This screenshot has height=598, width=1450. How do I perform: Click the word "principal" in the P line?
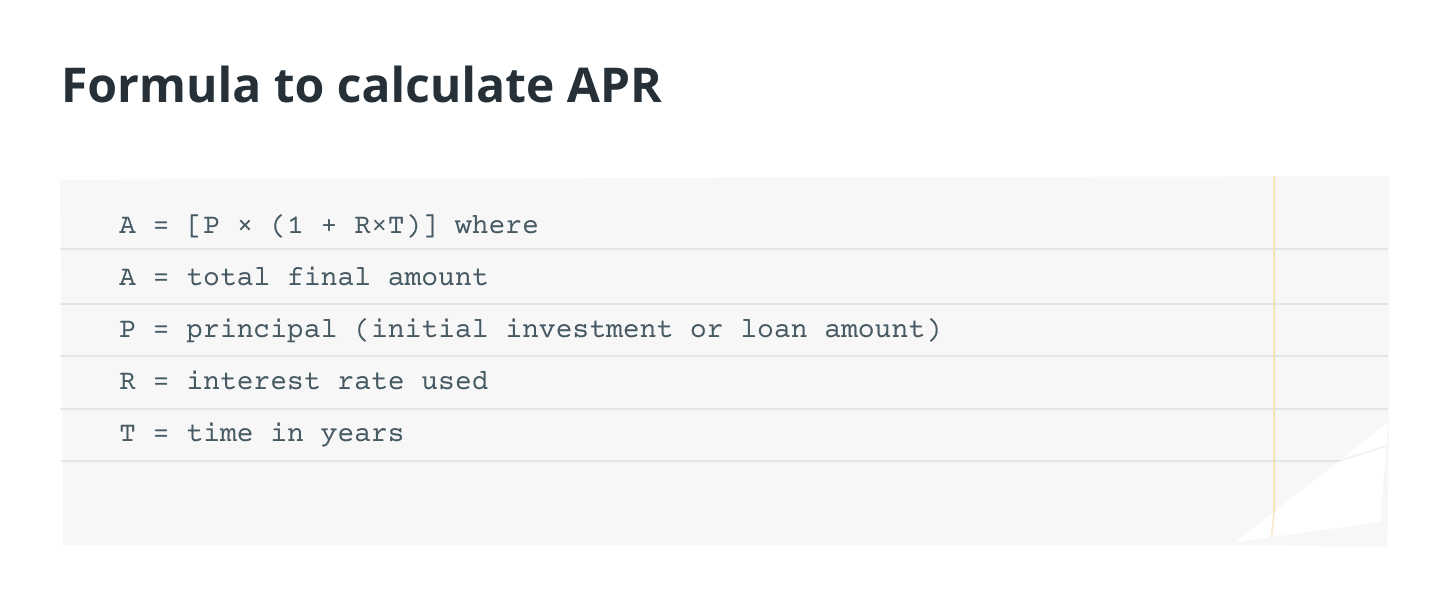[x=261, y=329]
